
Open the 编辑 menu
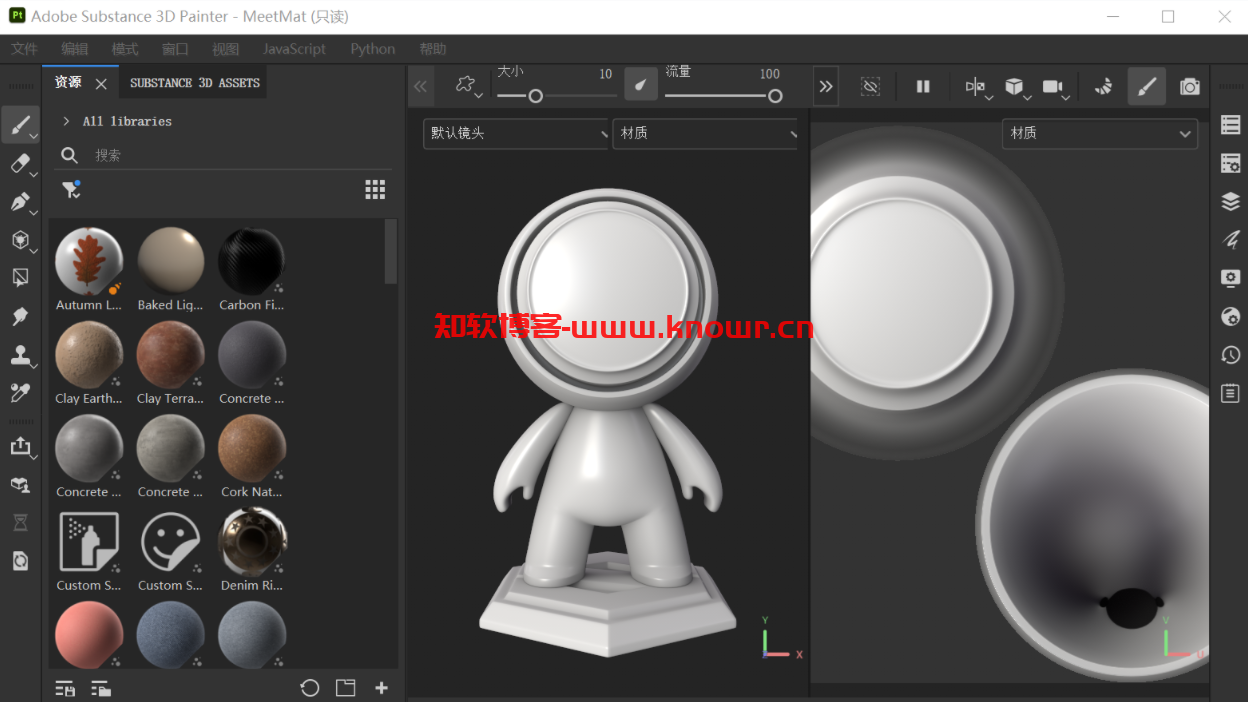pyautogui.click(x=74, y=49)
